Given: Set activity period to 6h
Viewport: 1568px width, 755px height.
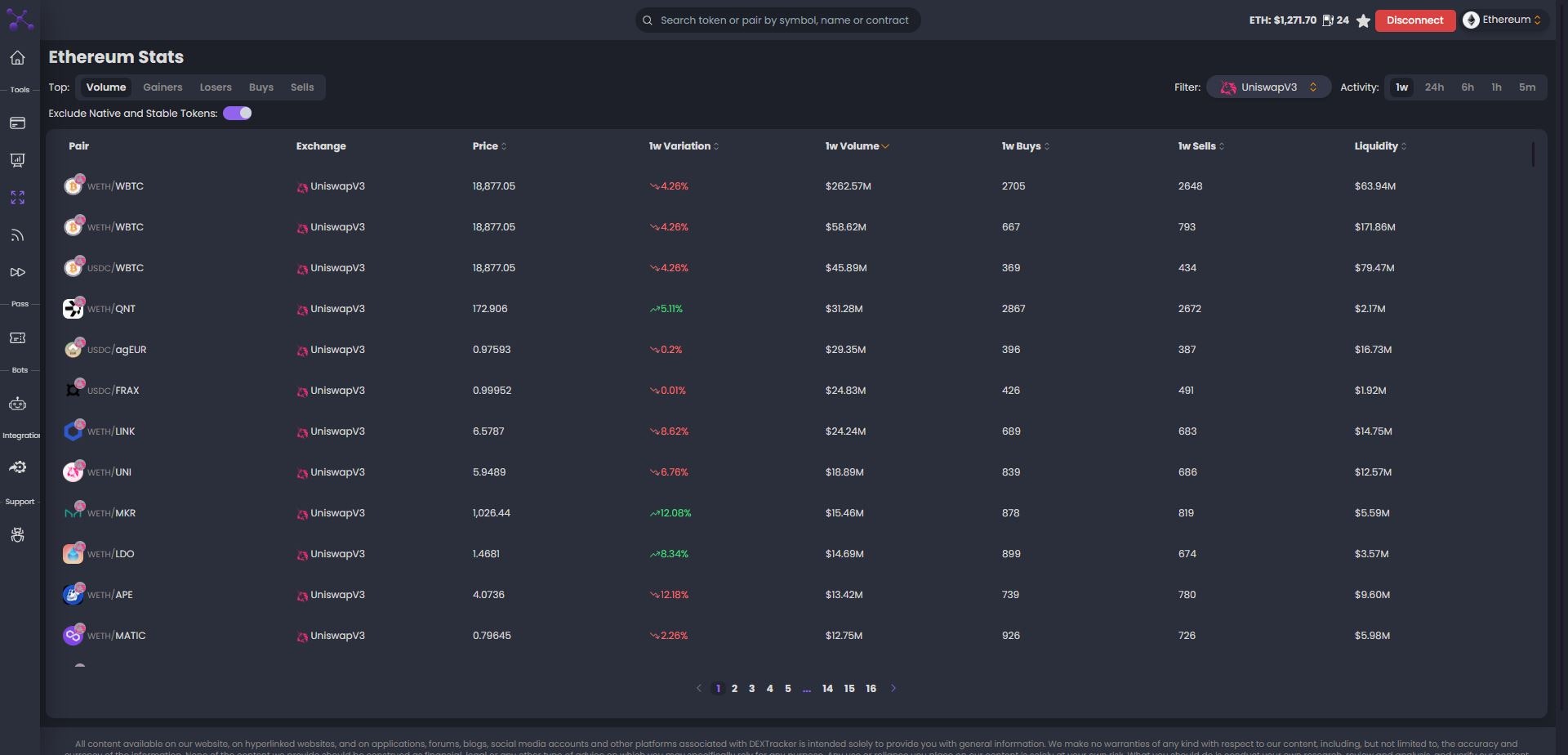Looking at the screenshot, I should point(1468,87).
